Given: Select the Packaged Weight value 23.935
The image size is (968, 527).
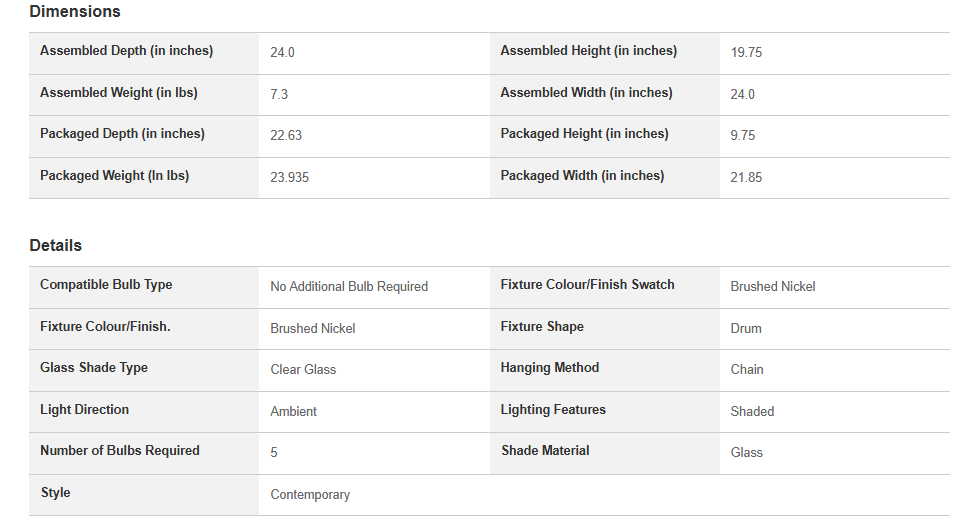Looking at the screenshot, I should coord(289,177).
